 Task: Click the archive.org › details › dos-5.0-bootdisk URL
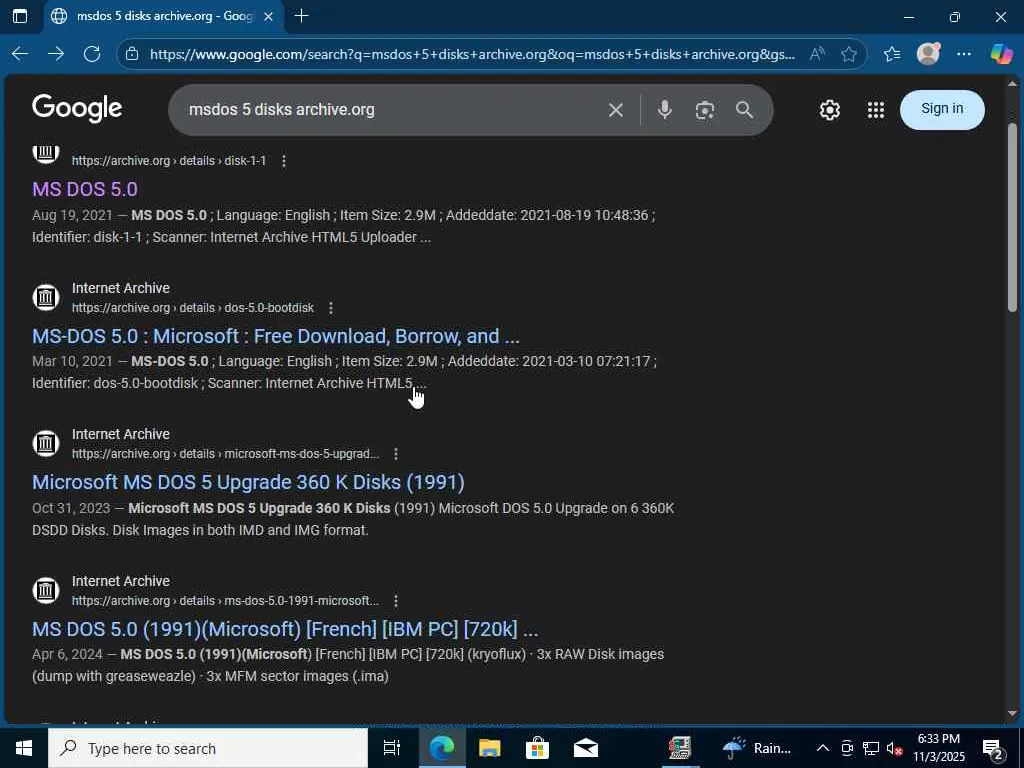point(193,308)
